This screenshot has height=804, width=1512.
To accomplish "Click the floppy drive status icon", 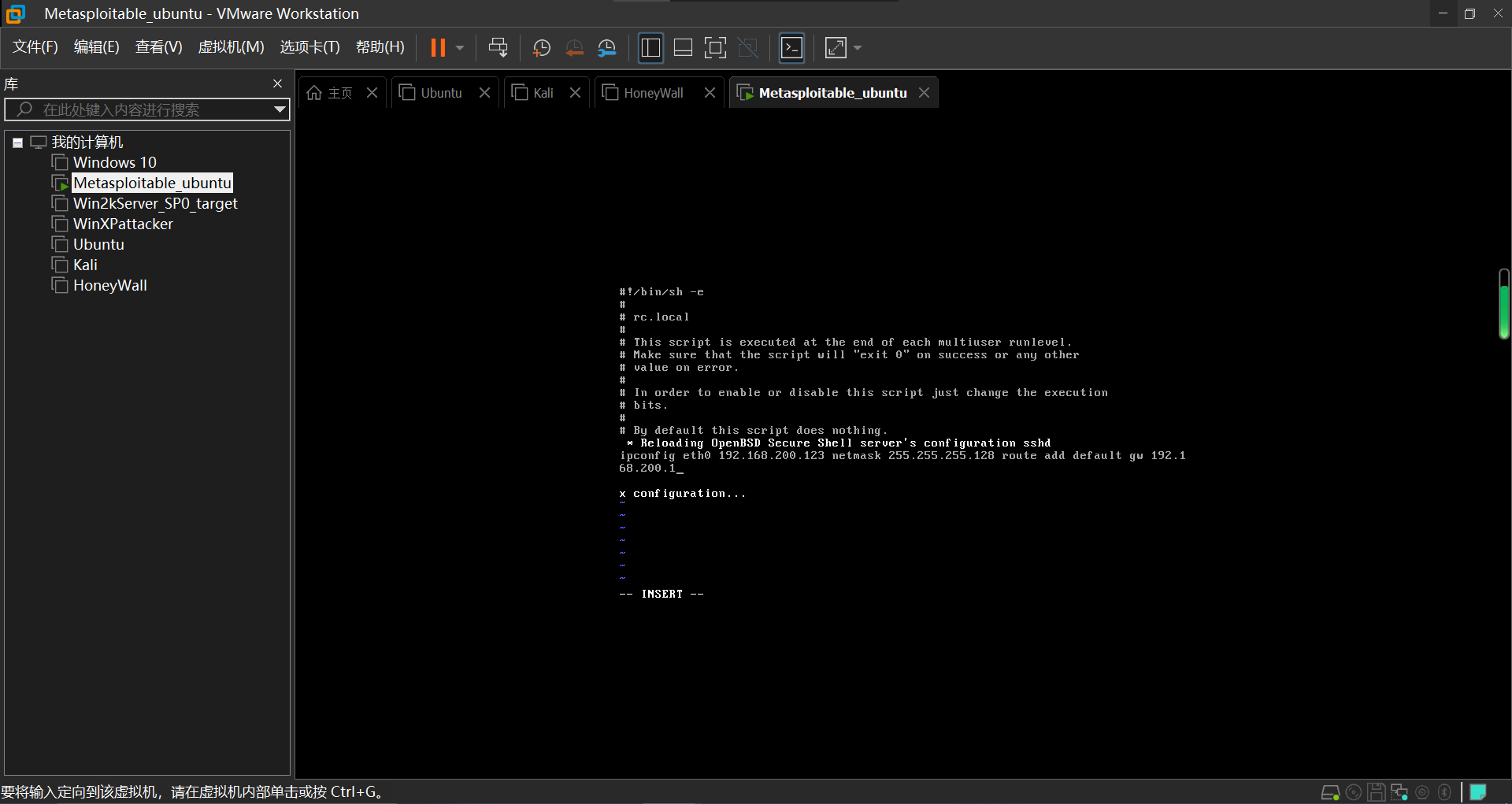I will pyautogui.click(x=1377, y=792).
